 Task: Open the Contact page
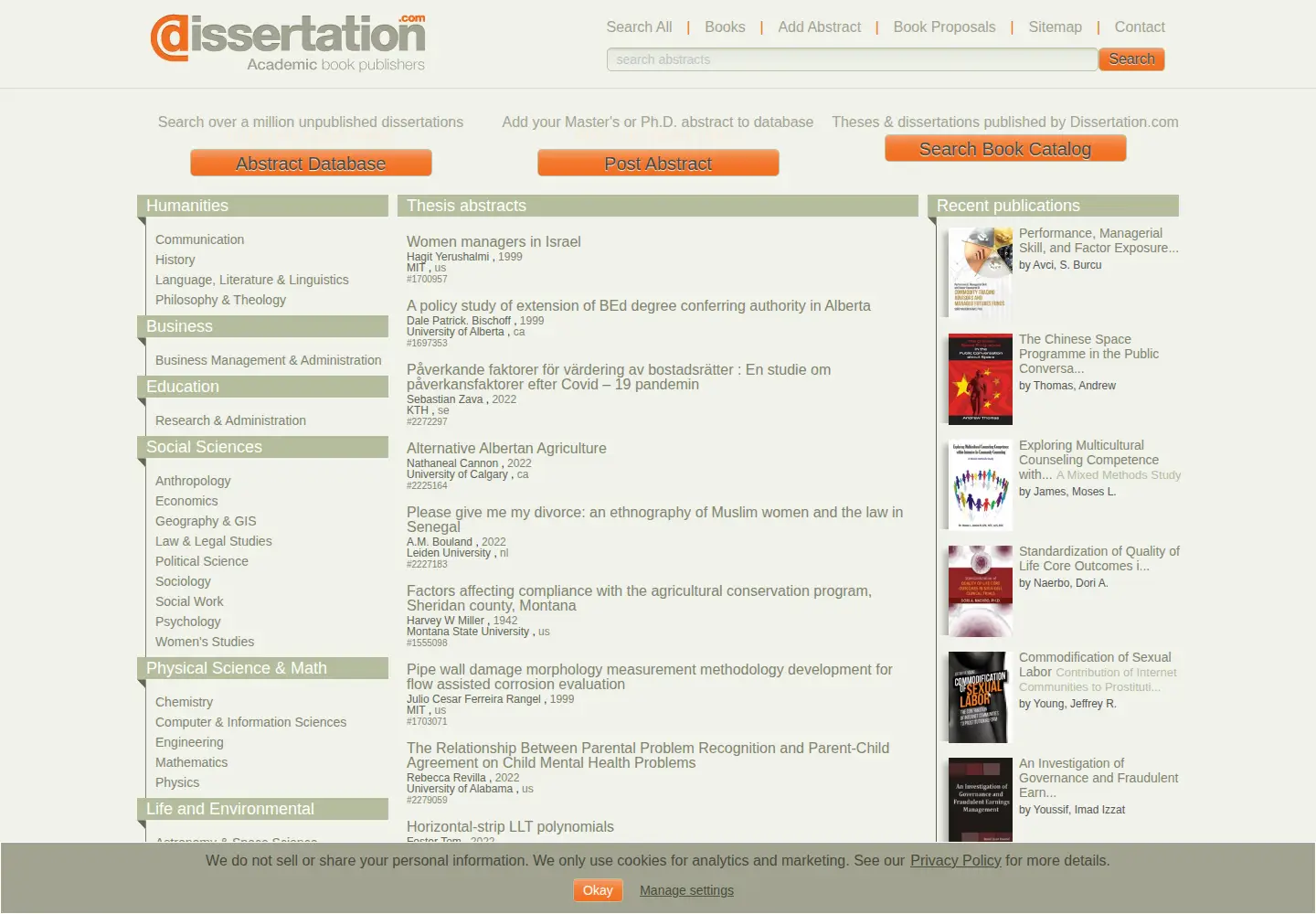[x=1140, y=27]
